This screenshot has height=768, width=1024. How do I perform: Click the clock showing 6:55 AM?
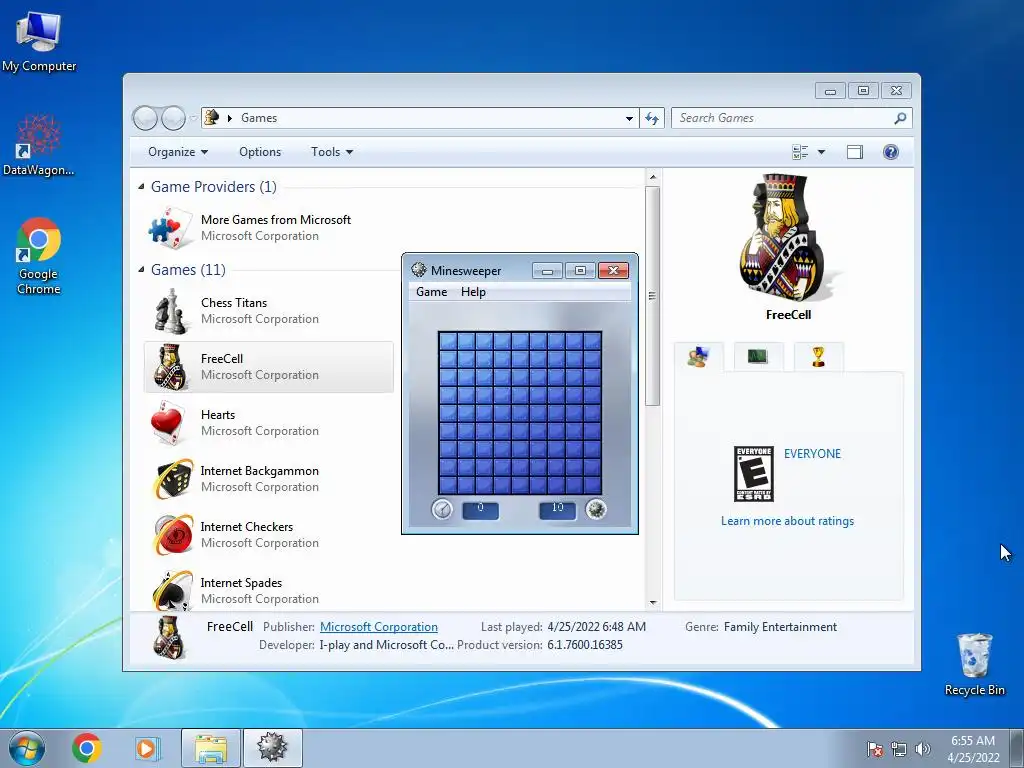[x=973, y=741]
